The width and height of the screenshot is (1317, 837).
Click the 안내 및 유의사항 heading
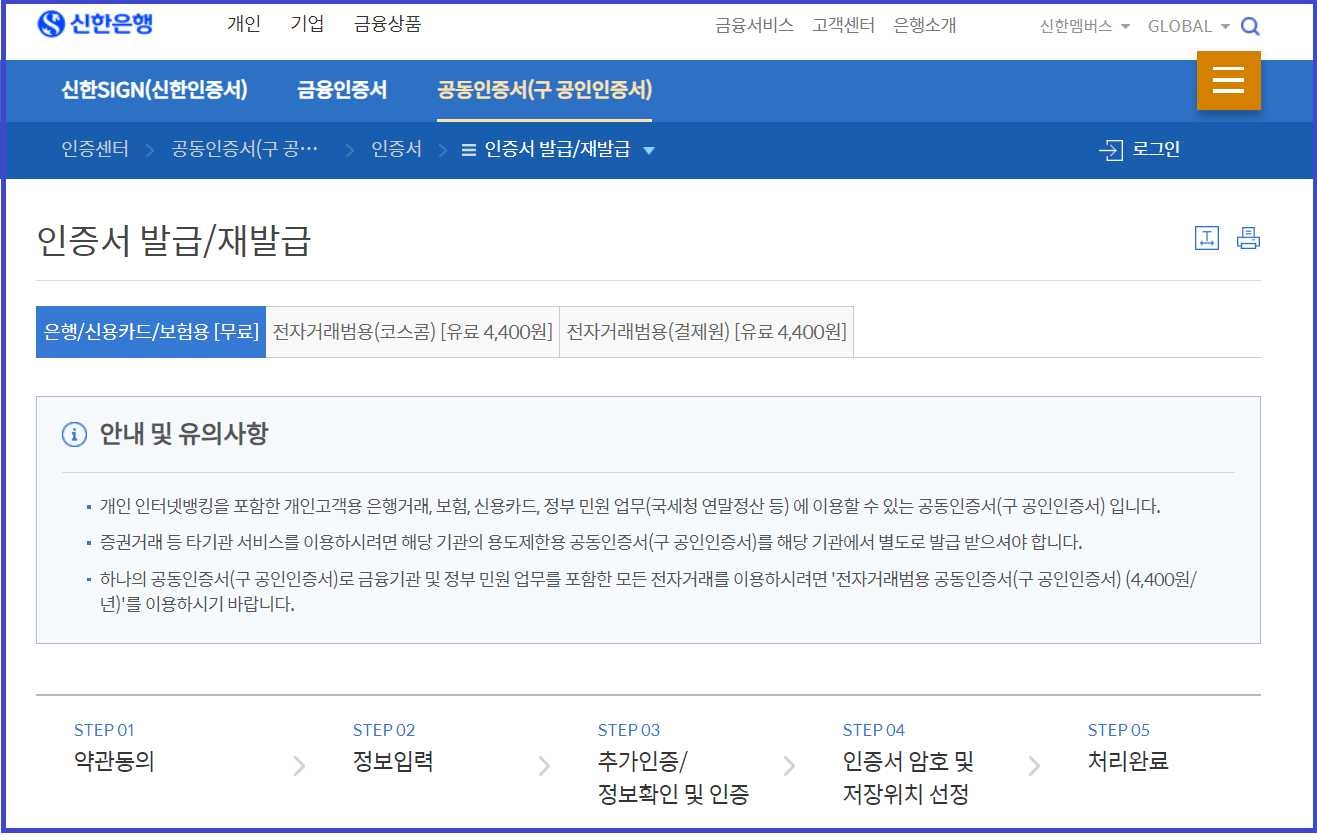click(x=183, y=434)
